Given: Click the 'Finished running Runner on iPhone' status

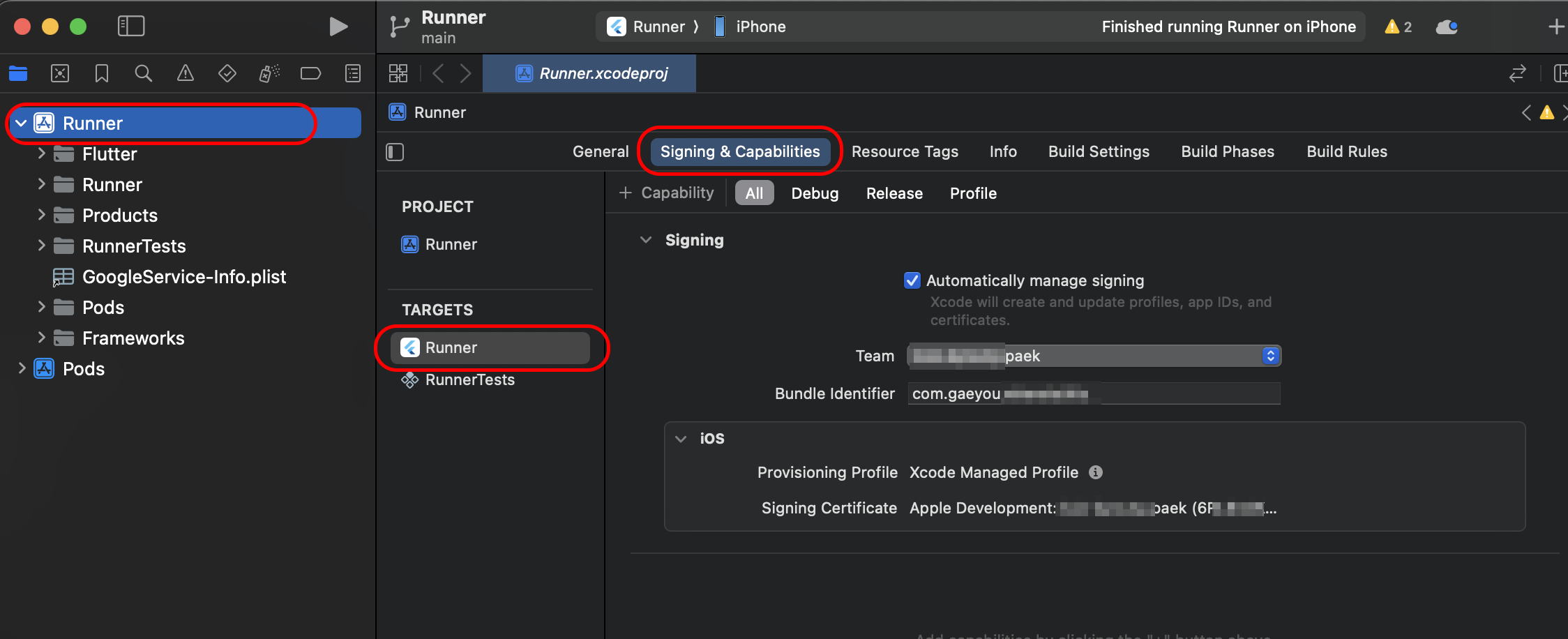Looking at the screenshot, I should click(x=1228, y=27).
